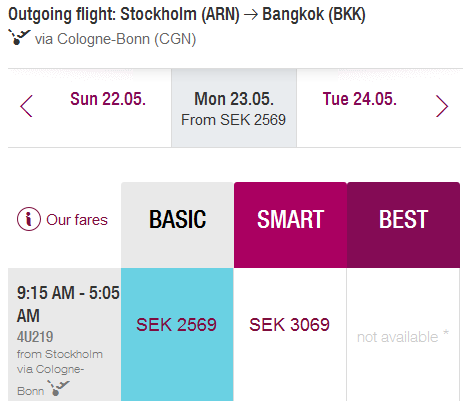The height and width of the screenshot is (401, 464).
Task: Open the Our fares information link
Action: (77, 220)
